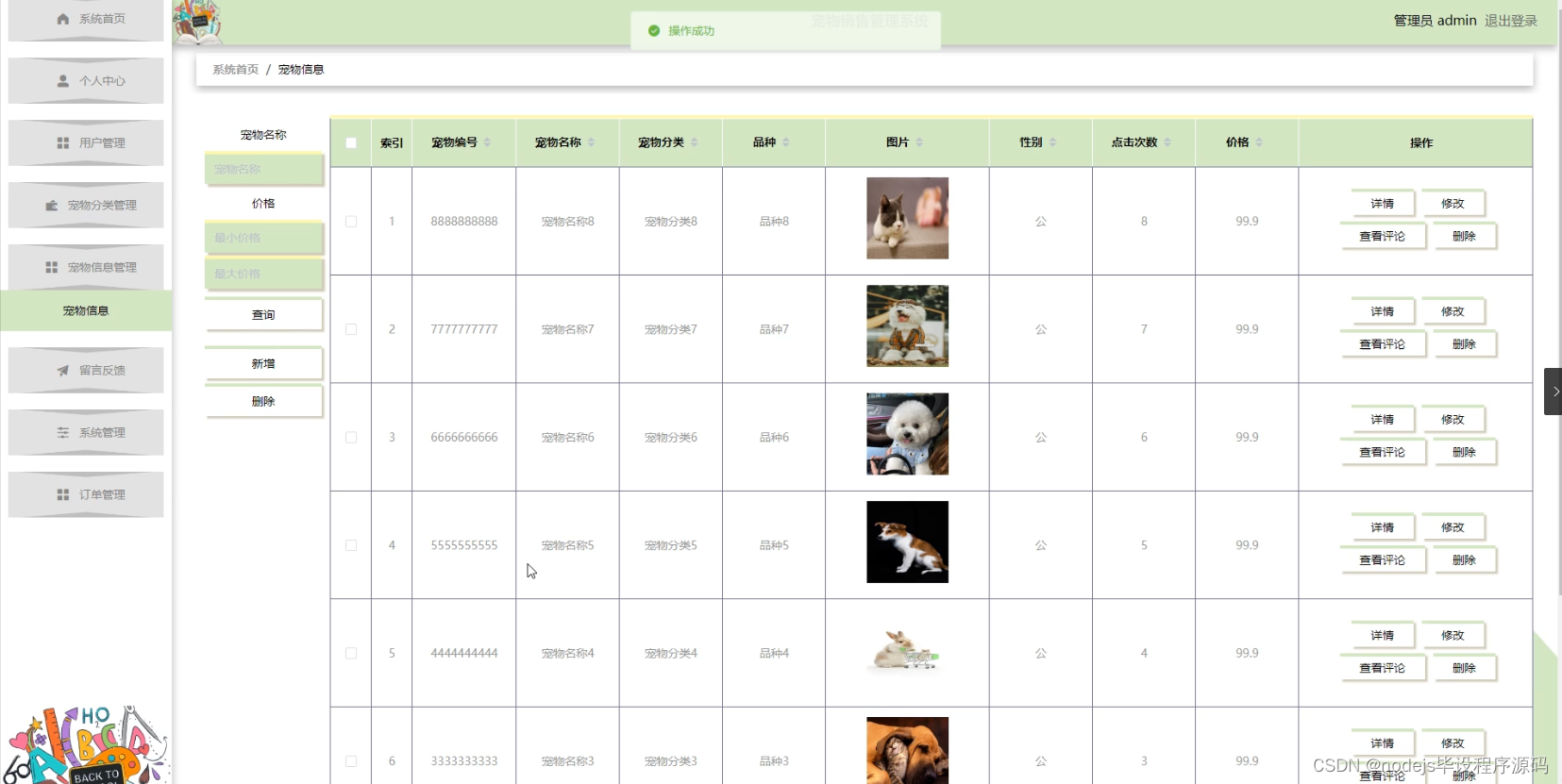Go to 系统首页 breadcrumb link
The height and width of the screenshot is (784, 1562).
click(x=235, y=70)
